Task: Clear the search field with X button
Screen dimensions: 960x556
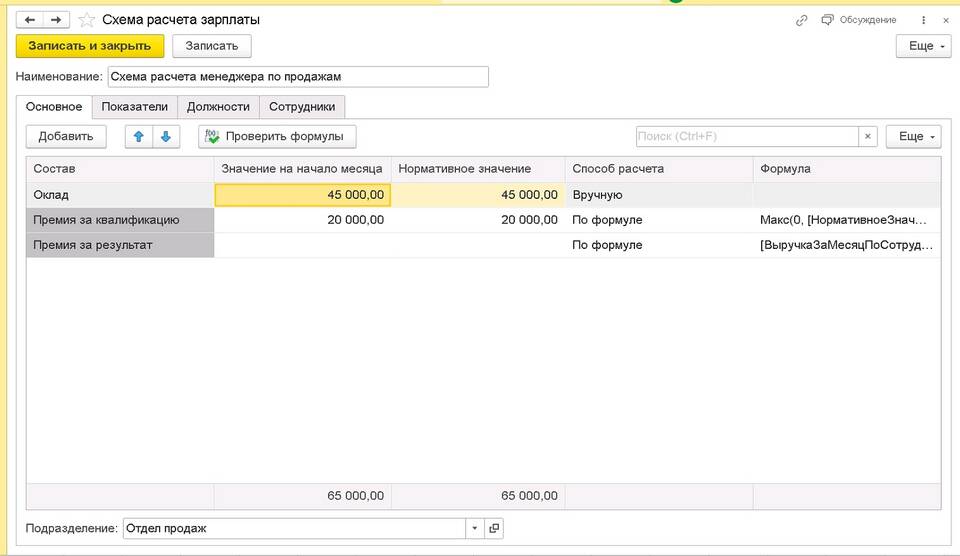Action: (x=868, y=137)
